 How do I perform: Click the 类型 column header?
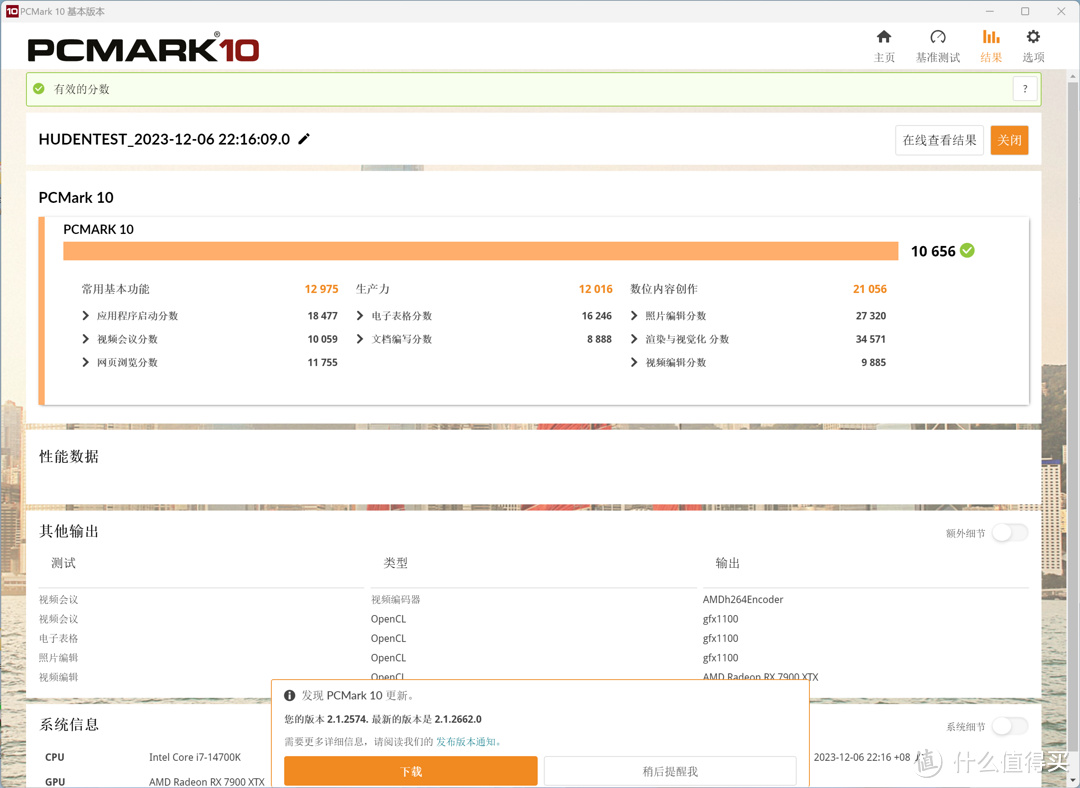(395, 563)
